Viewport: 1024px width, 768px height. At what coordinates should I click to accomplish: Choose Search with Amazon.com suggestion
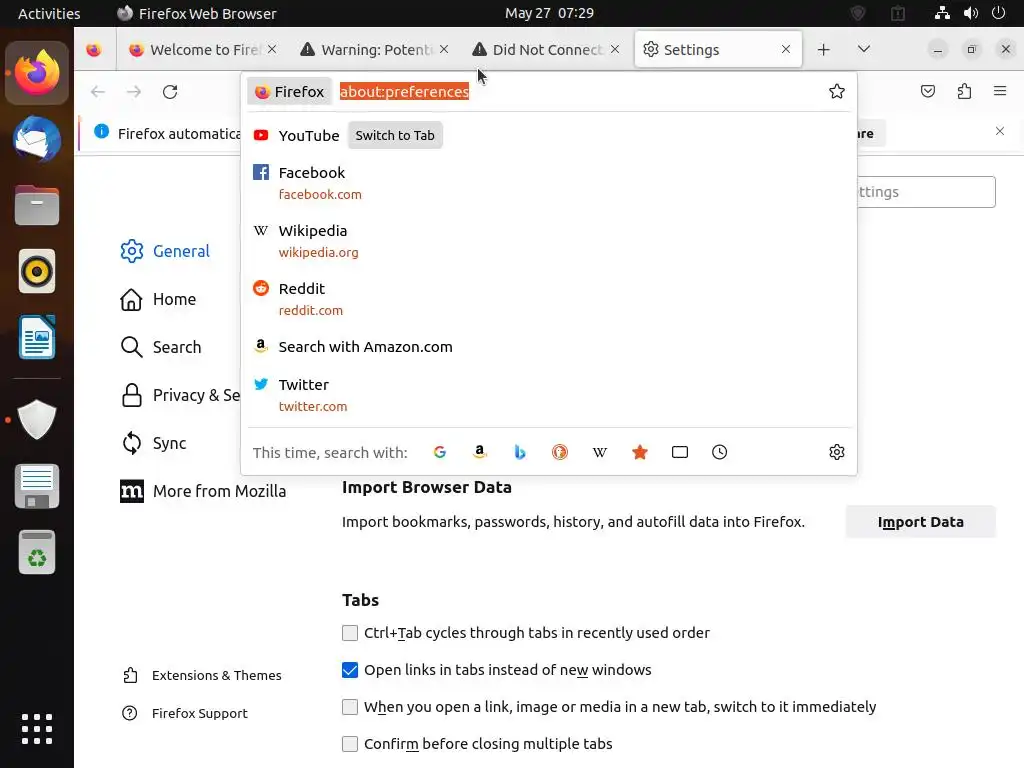pos(549,347)
